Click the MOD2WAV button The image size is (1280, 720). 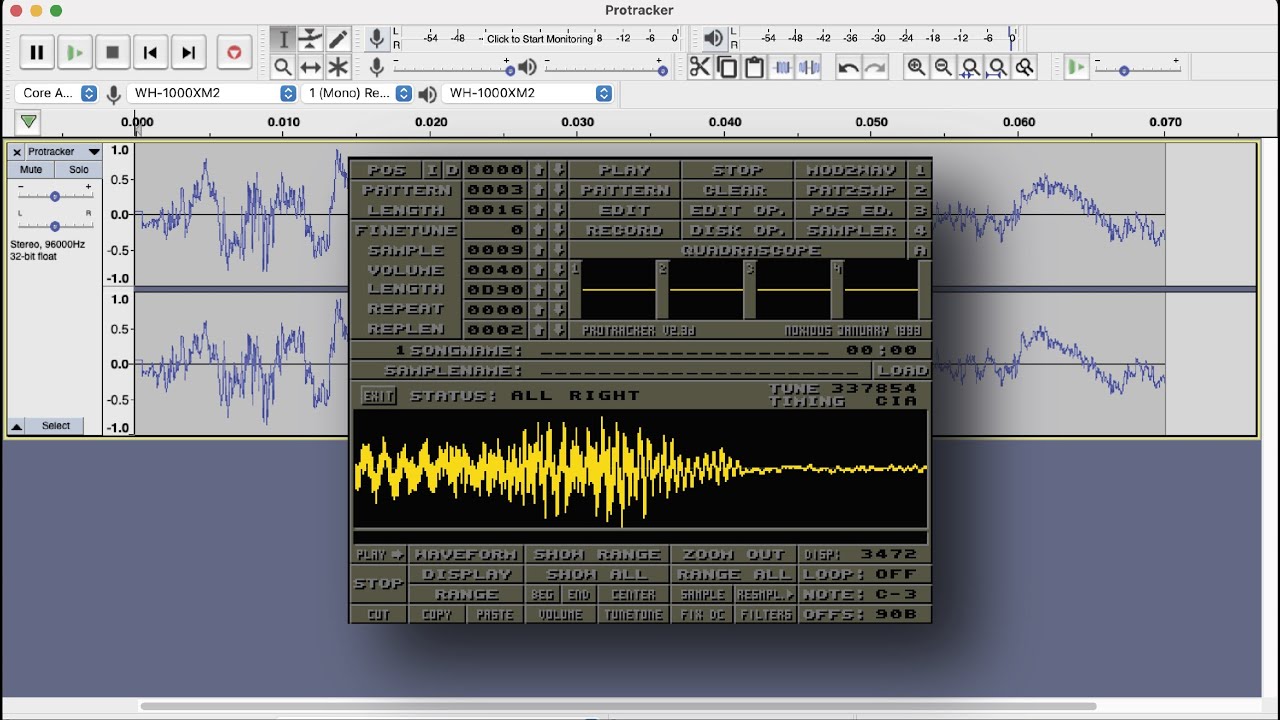click(x=852, y=170)
